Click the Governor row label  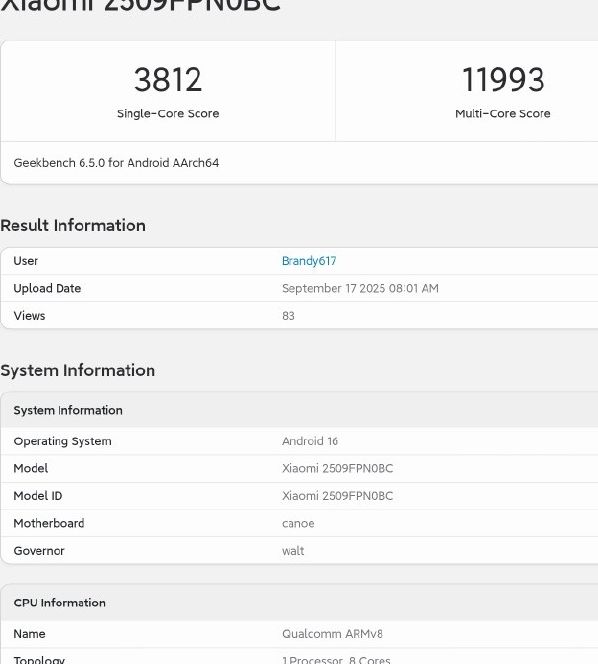pos(39,551)
